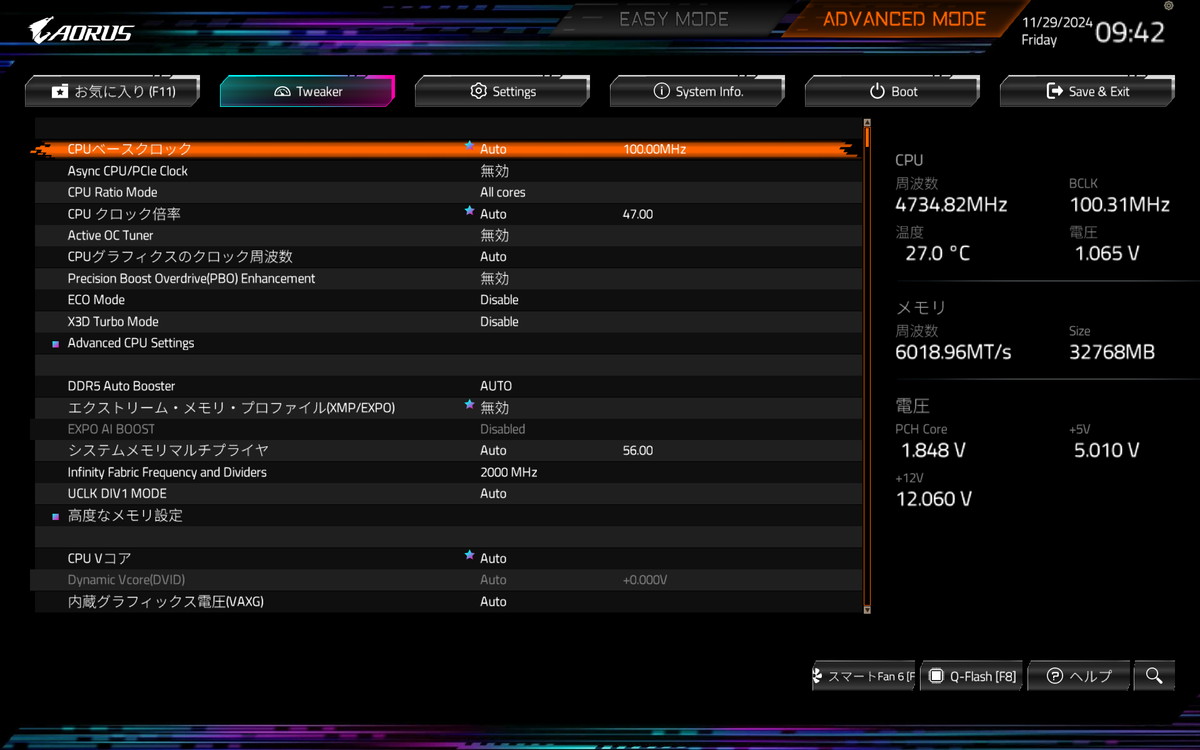Open DDR5 Auto Booster AUTO value
The image size is (1200, 750).
tap(496, 386)
